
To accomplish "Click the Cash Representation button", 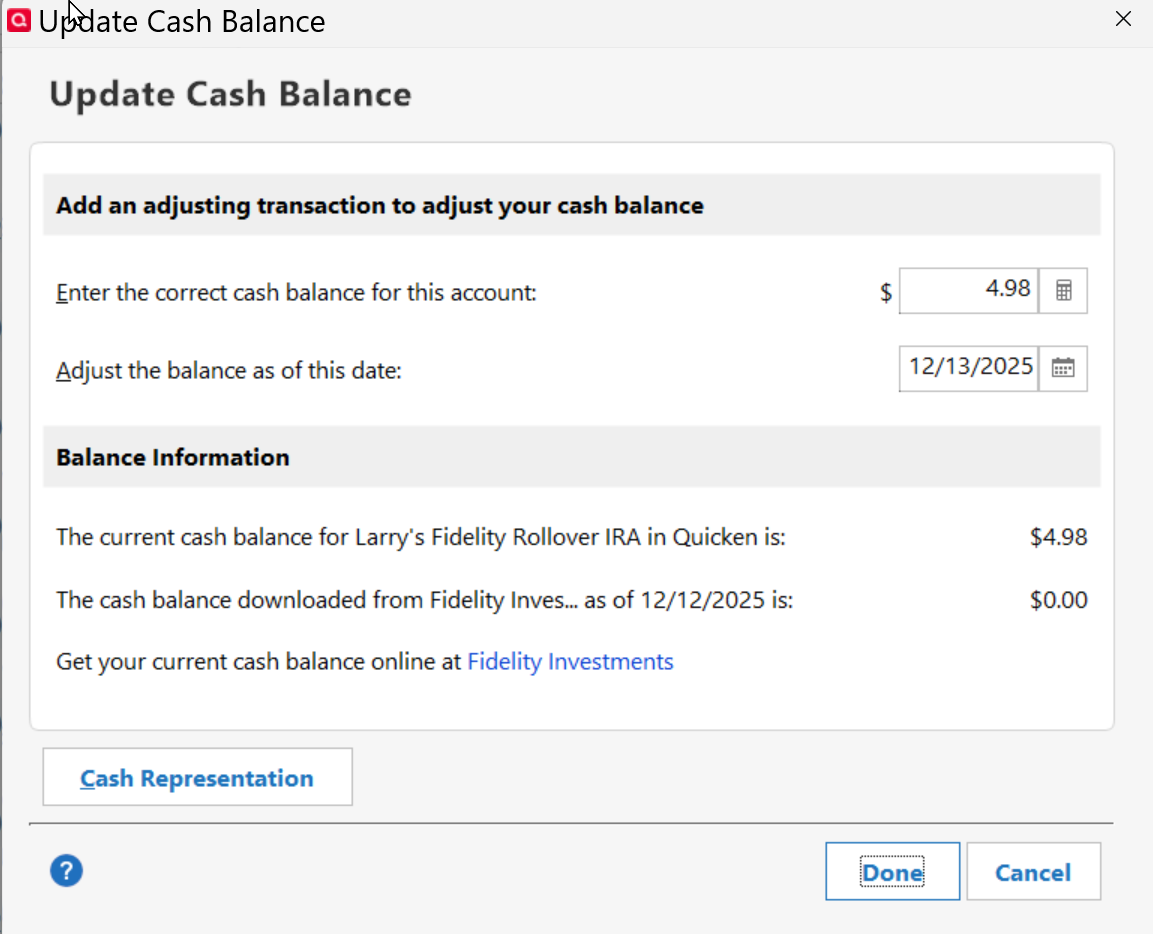I will click(197, 778).
